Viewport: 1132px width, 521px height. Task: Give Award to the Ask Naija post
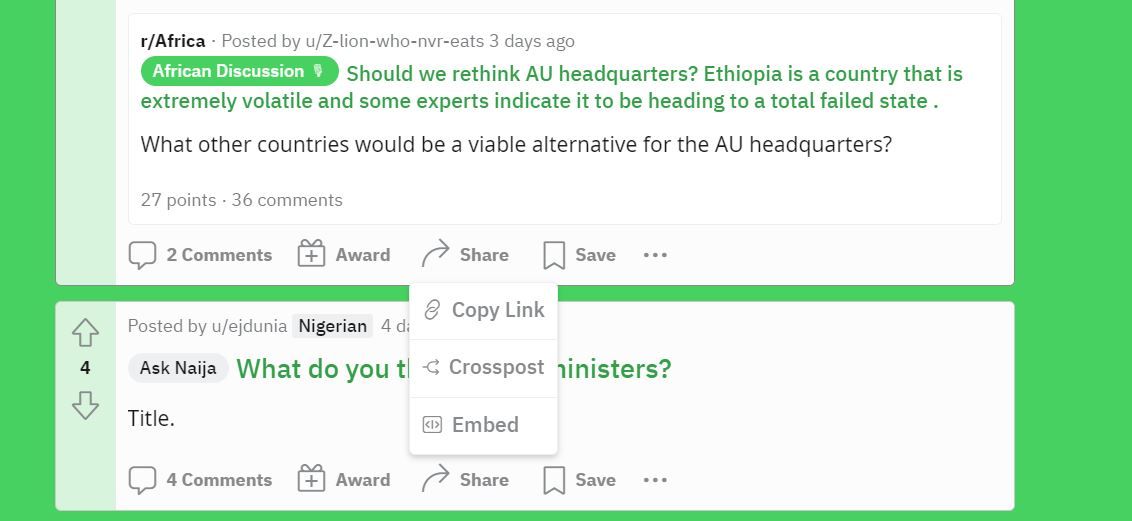pyautogui.click(x=344, y=480)
